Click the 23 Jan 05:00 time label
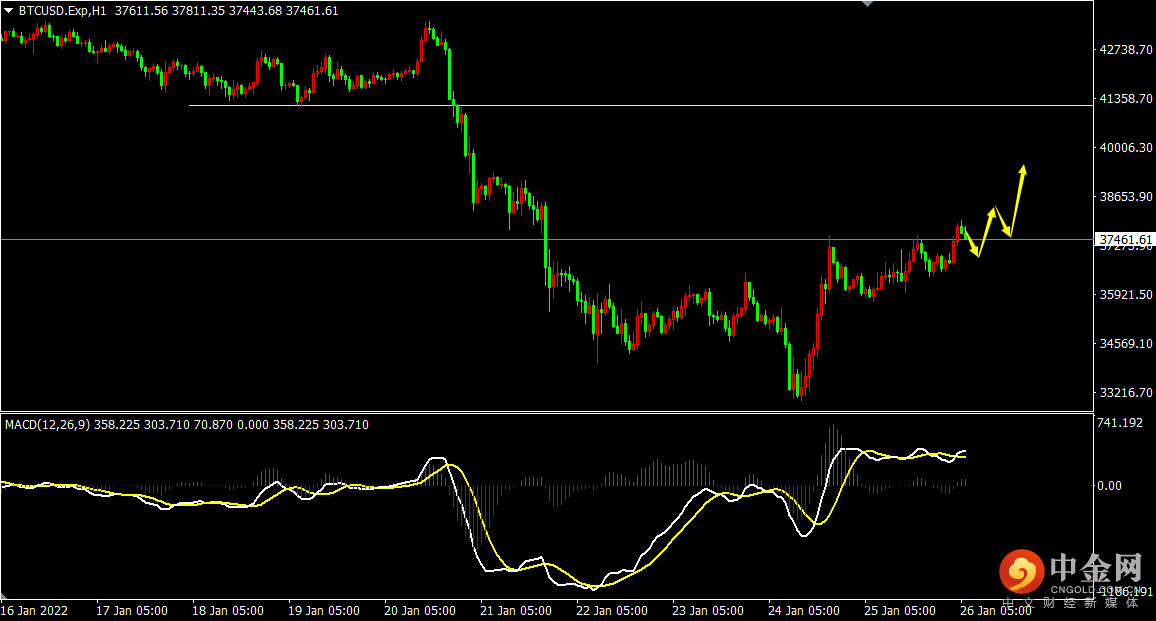This screenshot has width=1156, height=621. [x=708, y=611]
